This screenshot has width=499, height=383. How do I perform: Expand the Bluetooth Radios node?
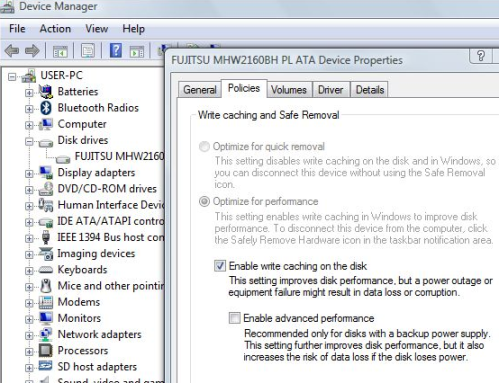pos(29,109)
